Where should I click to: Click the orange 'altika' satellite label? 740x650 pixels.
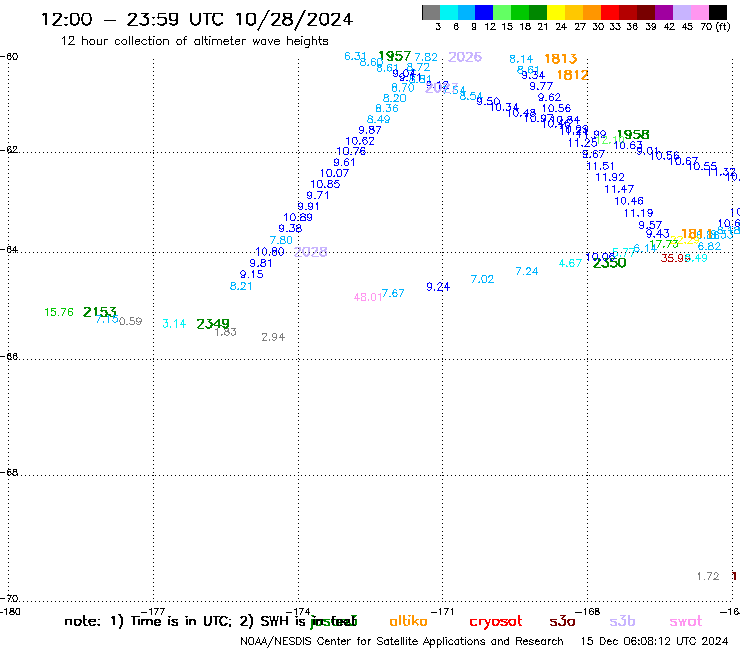[x=408, y=621]
